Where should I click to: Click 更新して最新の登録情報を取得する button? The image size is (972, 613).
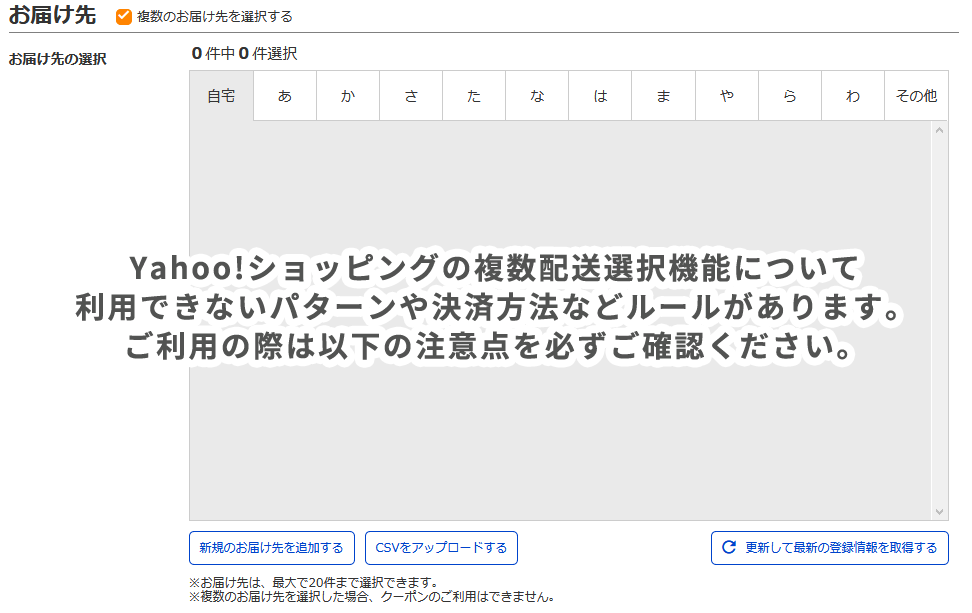tap(830, 548)
